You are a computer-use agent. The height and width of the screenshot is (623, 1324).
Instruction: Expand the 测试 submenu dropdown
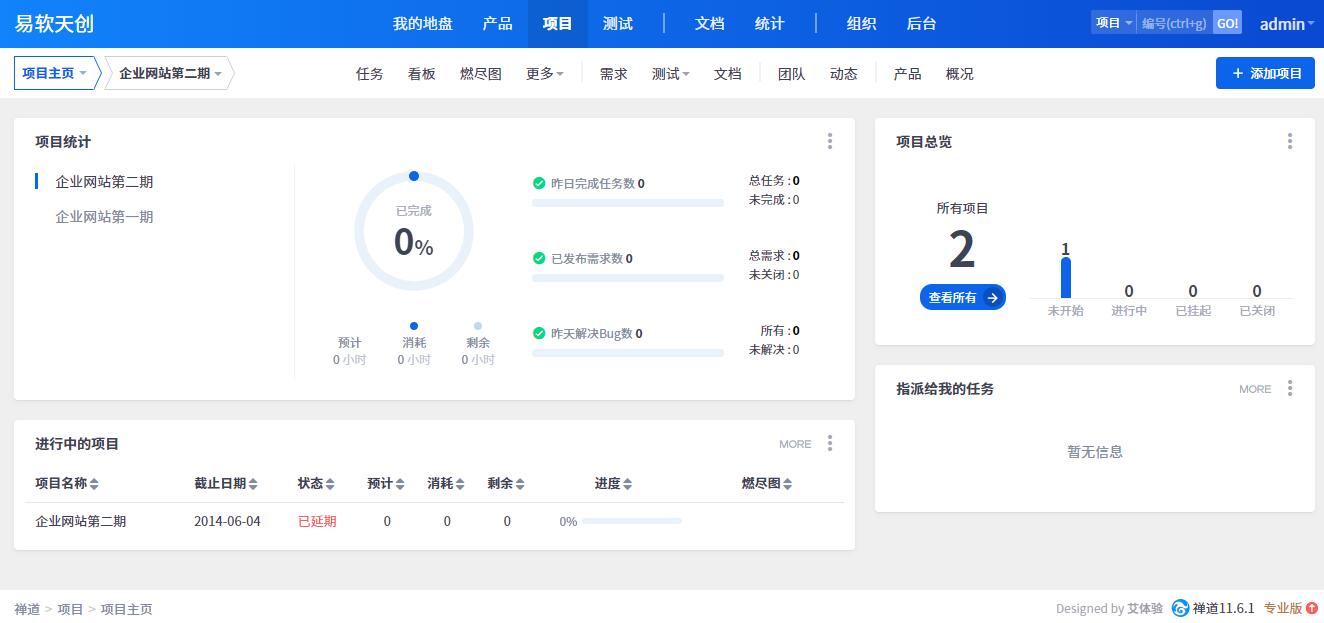point(671,73)
